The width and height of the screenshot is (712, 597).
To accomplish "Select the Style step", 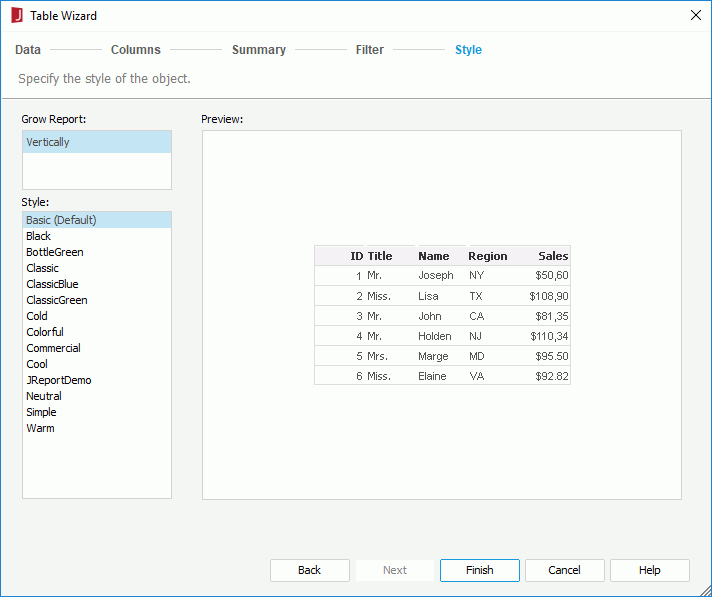I will (x=468, y=49).
